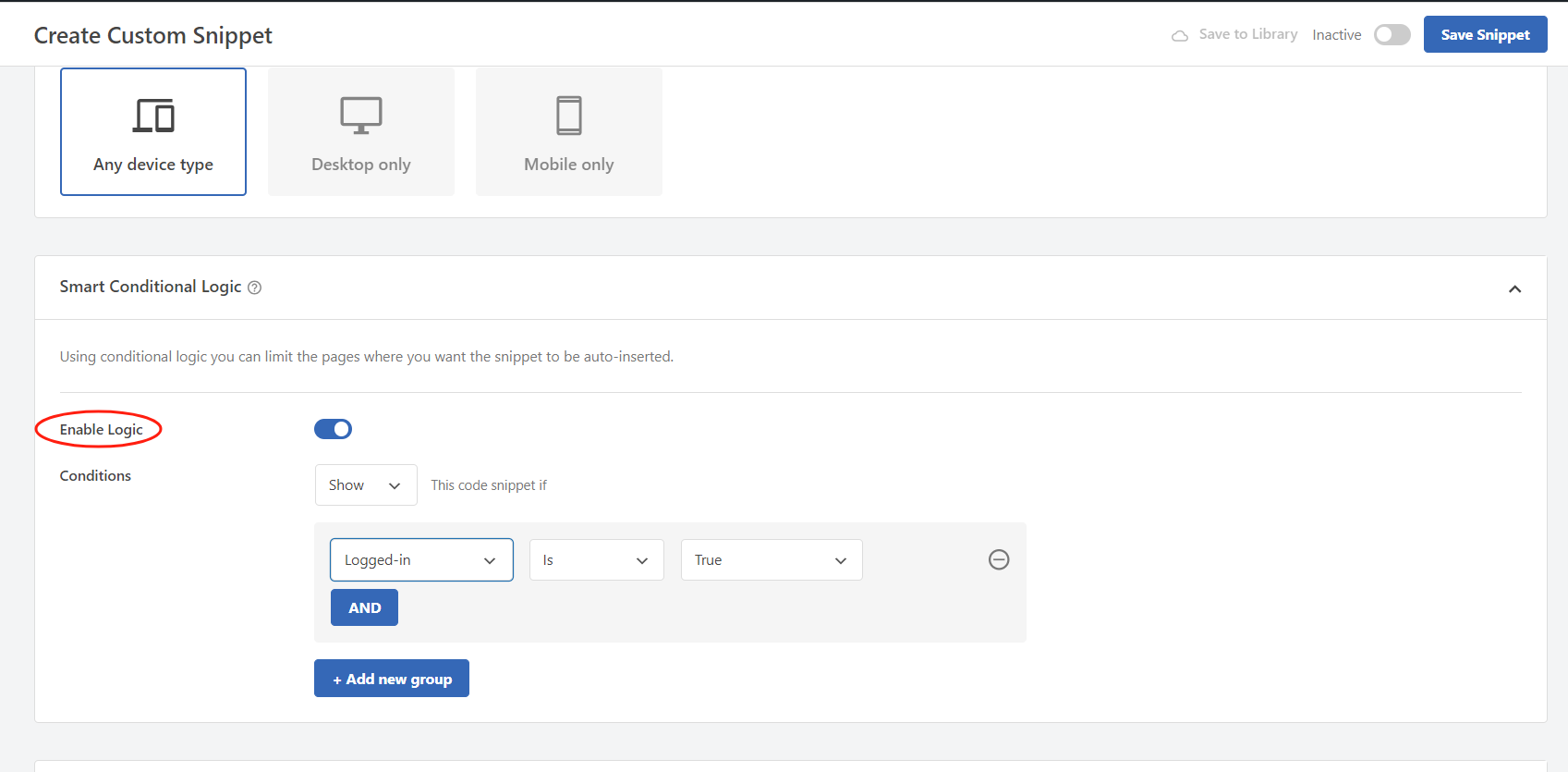Toggle the Inactive snippet switch
The height and width of the screenshot is (772, 1568).
pyautogui.click(x=1392, y=35)
